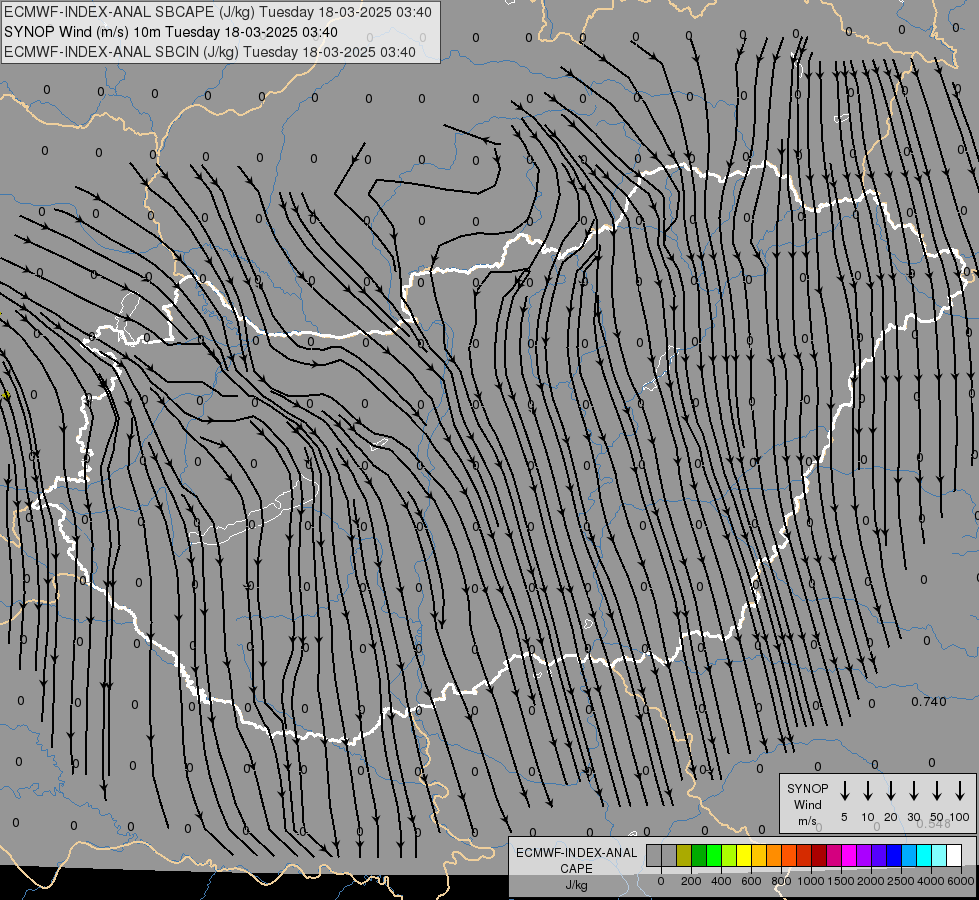Click the 0.548 value in wind legend
This screenshot has width=979, height=900.
(x=933, y=824)
